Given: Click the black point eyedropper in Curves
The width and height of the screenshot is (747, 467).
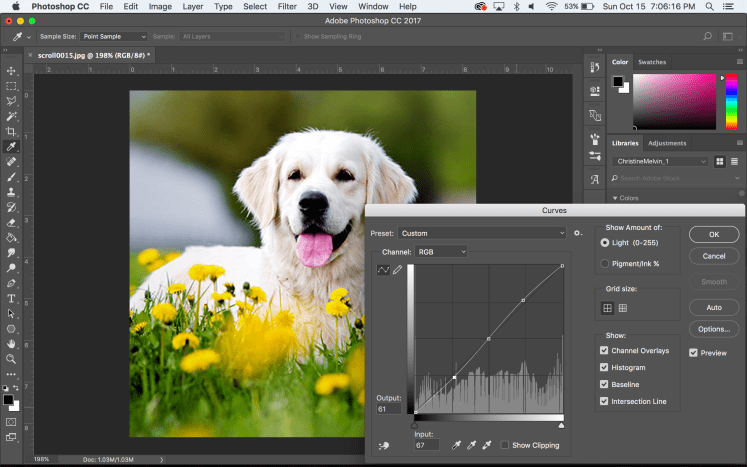Looking at the screenshot, I should point(457,445).
